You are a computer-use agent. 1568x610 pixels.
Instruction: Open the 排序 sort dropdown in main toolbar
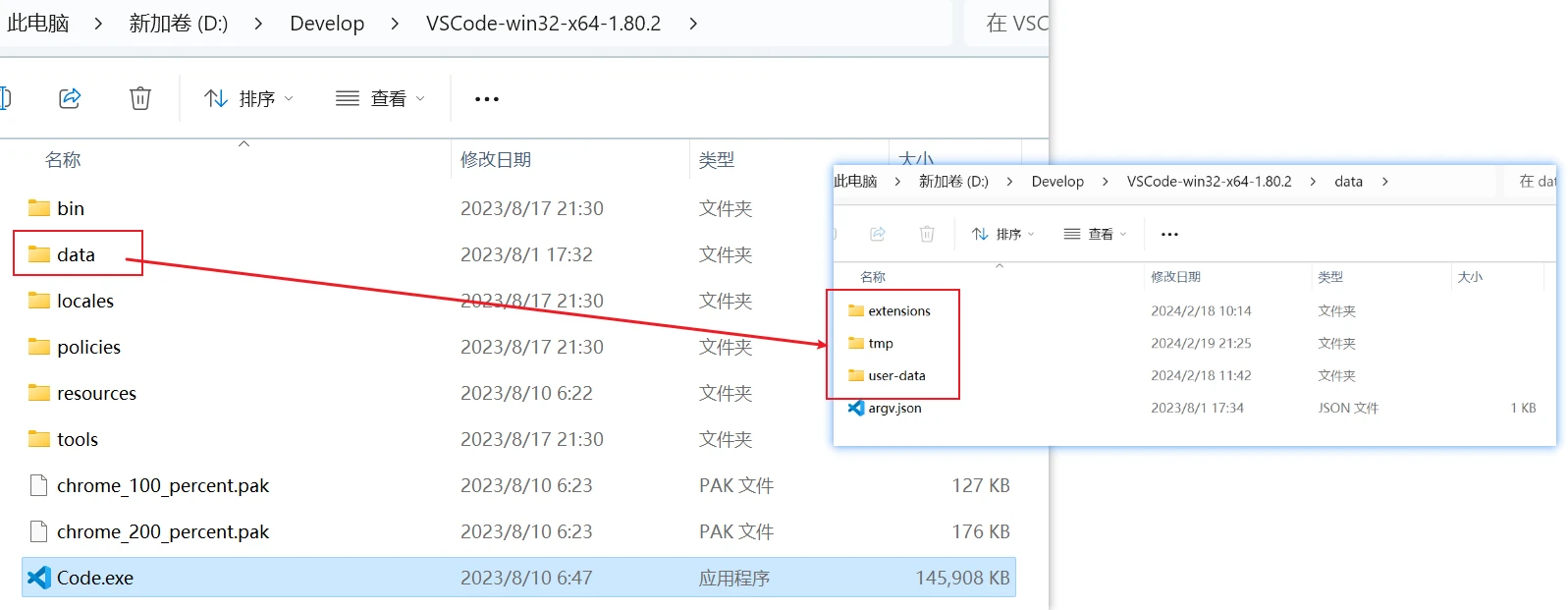(248, 98)
